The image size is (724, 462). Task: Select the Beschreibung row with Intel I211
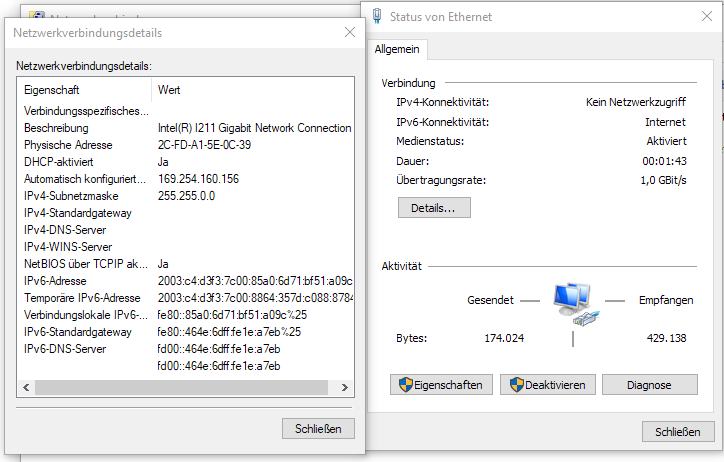(x=186, y=128)
